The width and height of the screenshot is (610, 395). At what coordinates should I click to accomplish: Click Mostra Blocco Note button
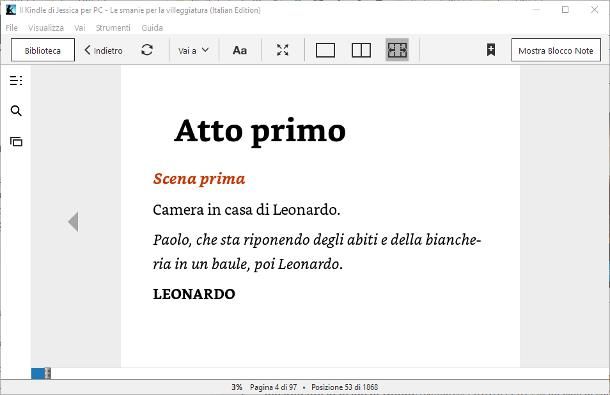[x=556, y=50]
